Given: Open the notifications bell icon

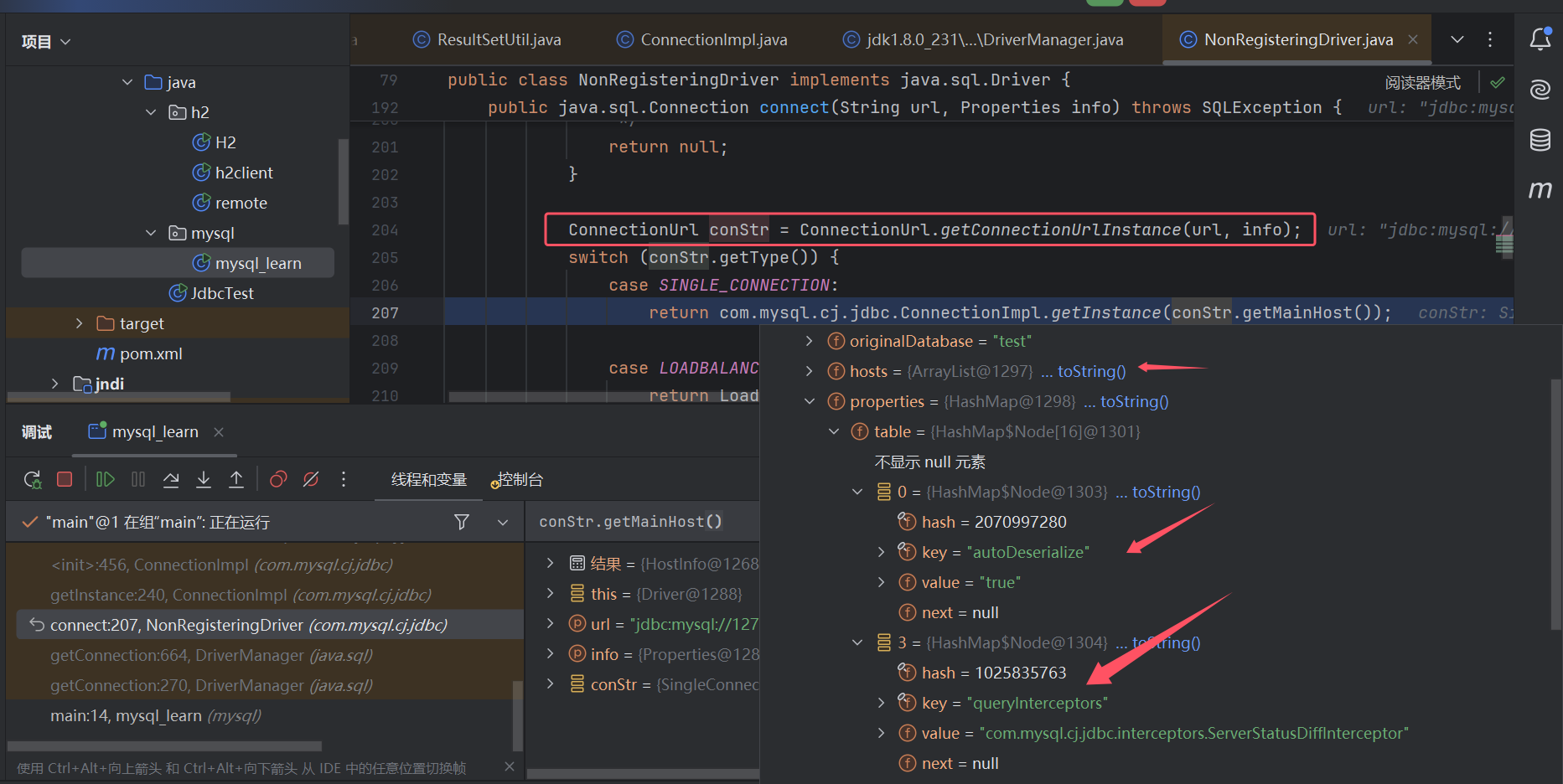Looking at the screenshot, I should click(x=1540, y=39).
